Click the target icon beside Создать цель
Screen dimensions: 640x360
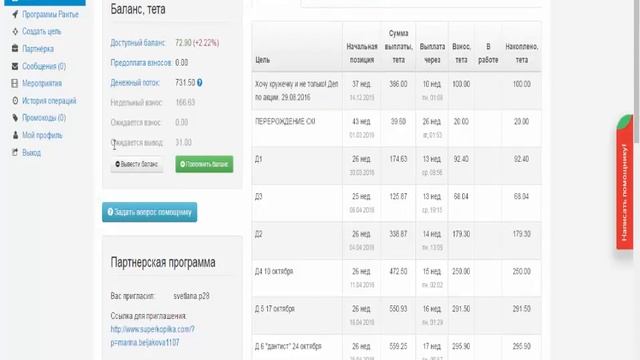(15, 31)
